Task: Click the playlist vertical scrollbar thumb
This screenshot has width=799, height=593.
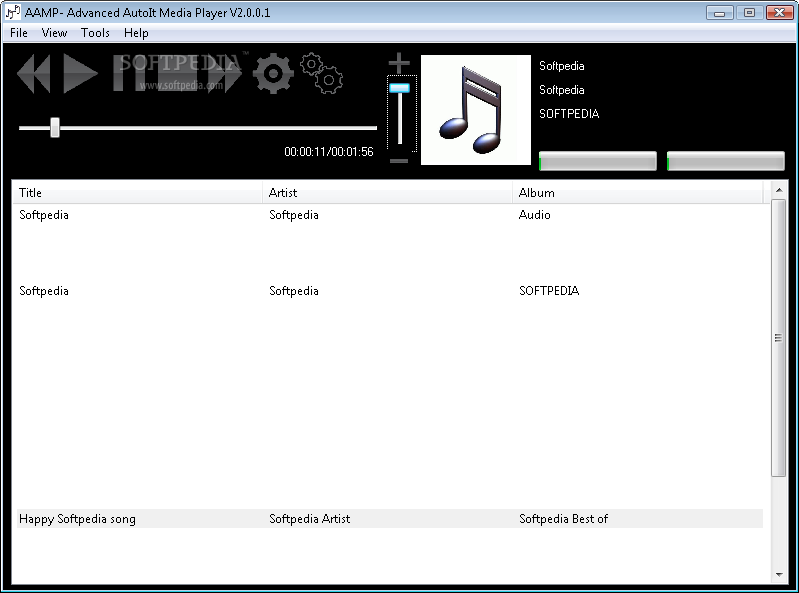Action: (x=779, y=338)
